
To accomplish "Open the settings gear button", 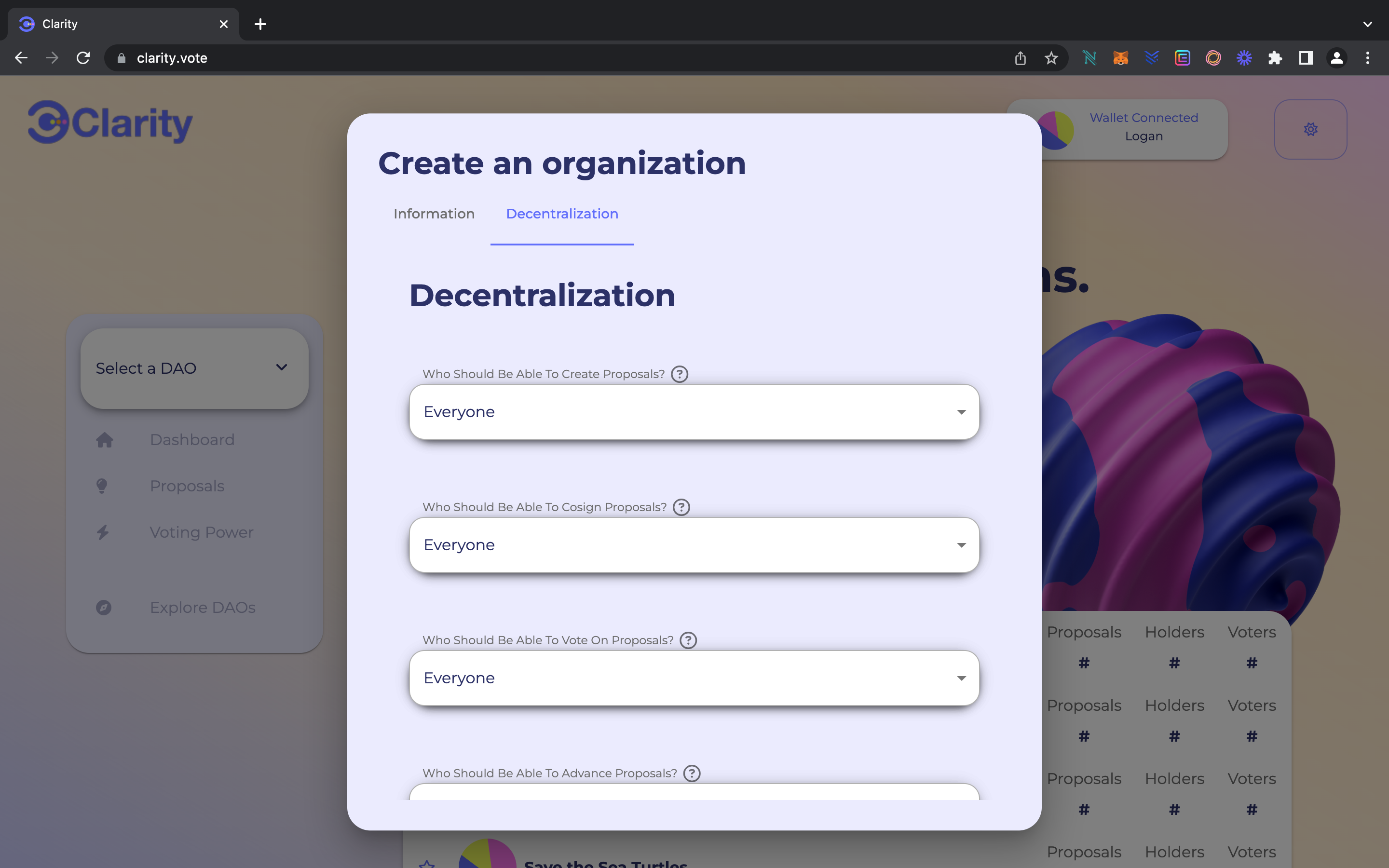I will pos(1310,129).
